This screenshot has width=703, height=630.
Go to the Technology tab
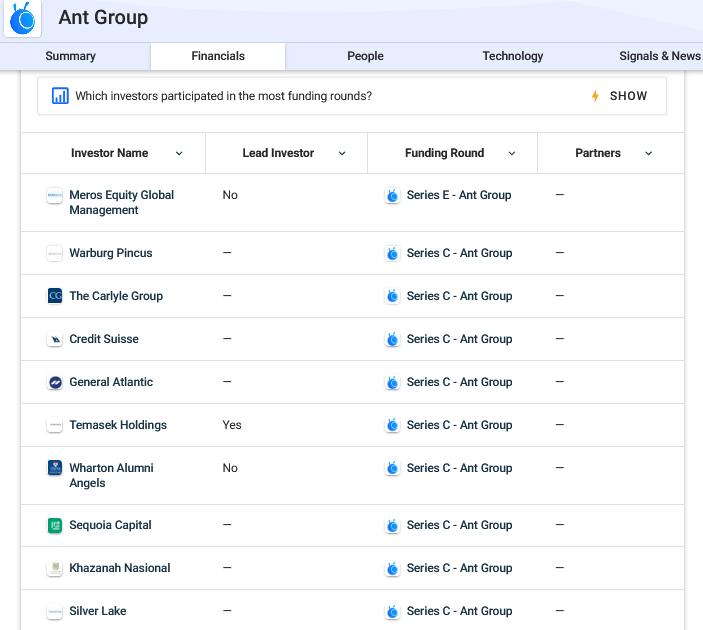[x=512, y=56]
